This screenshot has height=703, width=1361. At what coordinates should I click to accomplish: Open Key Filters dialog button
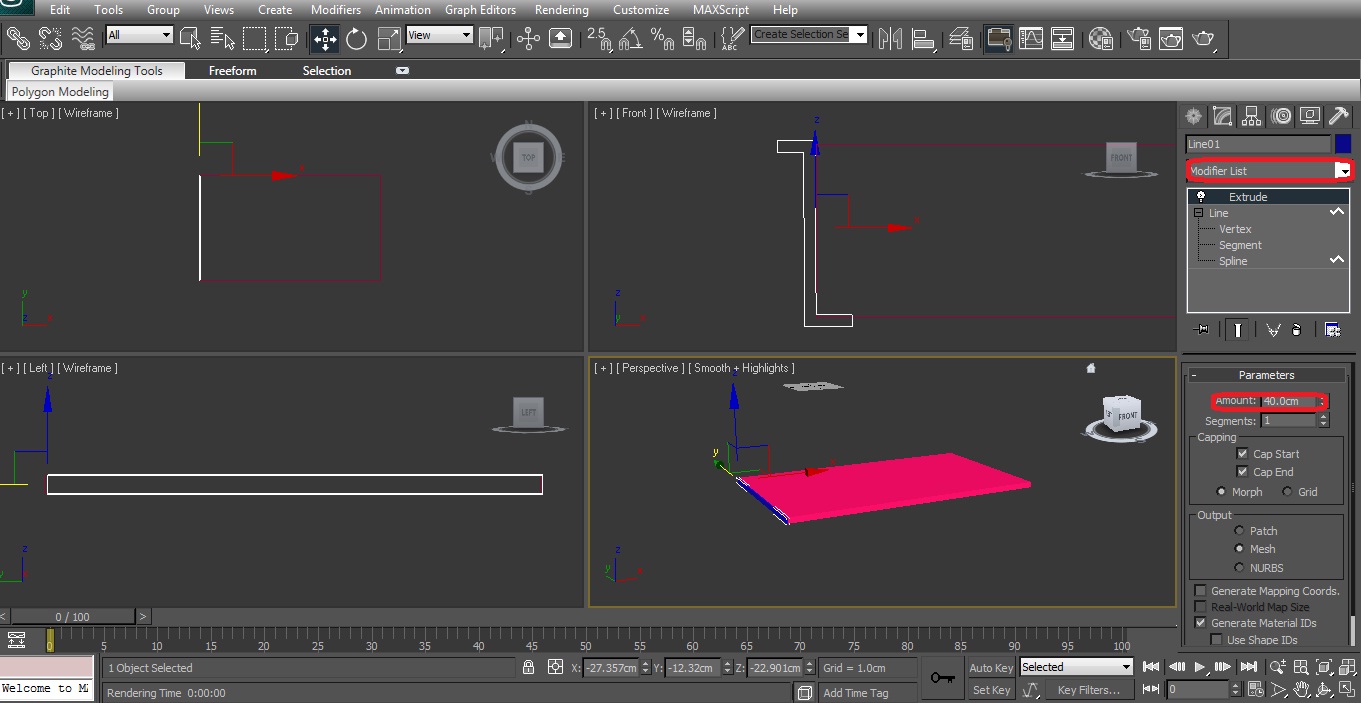pos(1090,690)
